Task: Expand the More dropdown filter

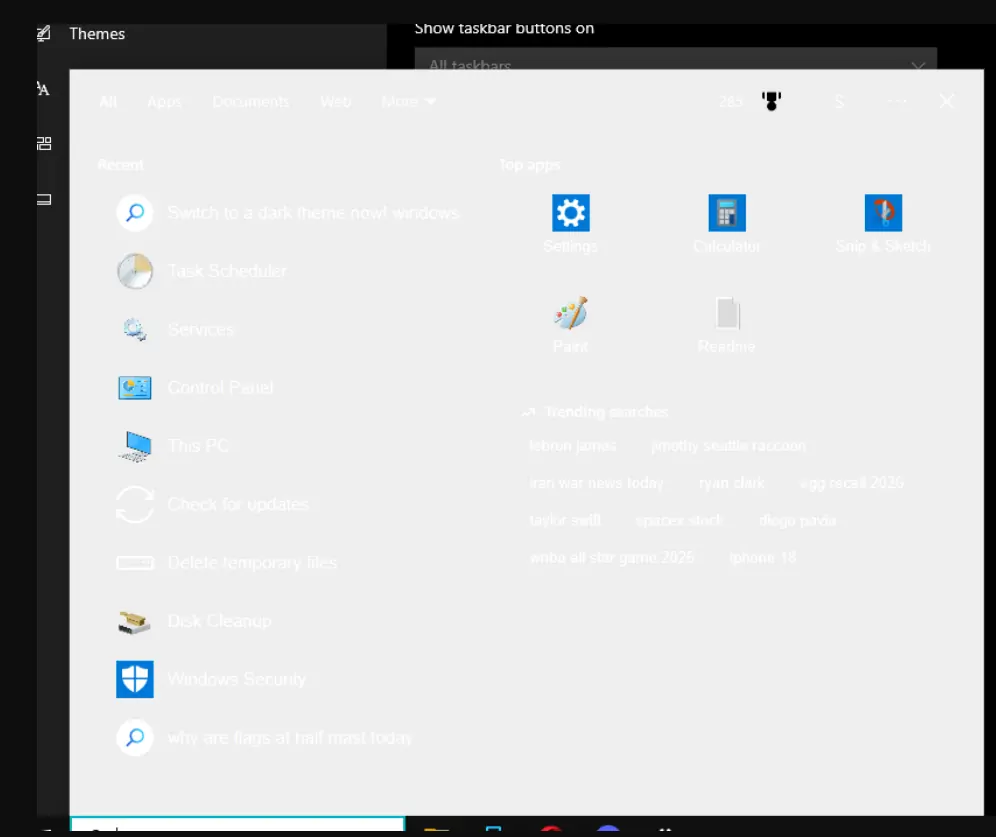Action: 408,102
